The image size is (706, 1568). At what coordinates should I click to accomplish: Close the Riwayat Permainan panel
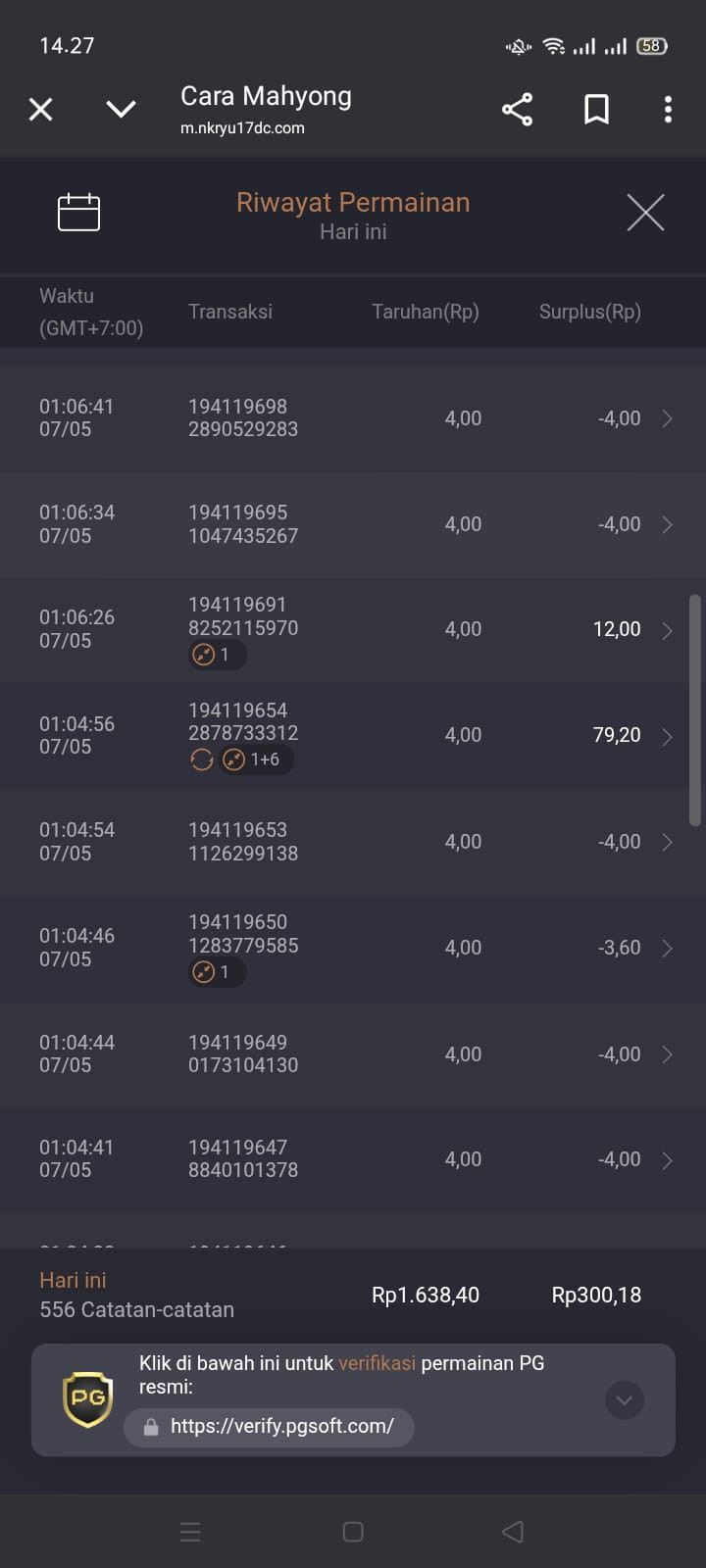pos(645,212)
